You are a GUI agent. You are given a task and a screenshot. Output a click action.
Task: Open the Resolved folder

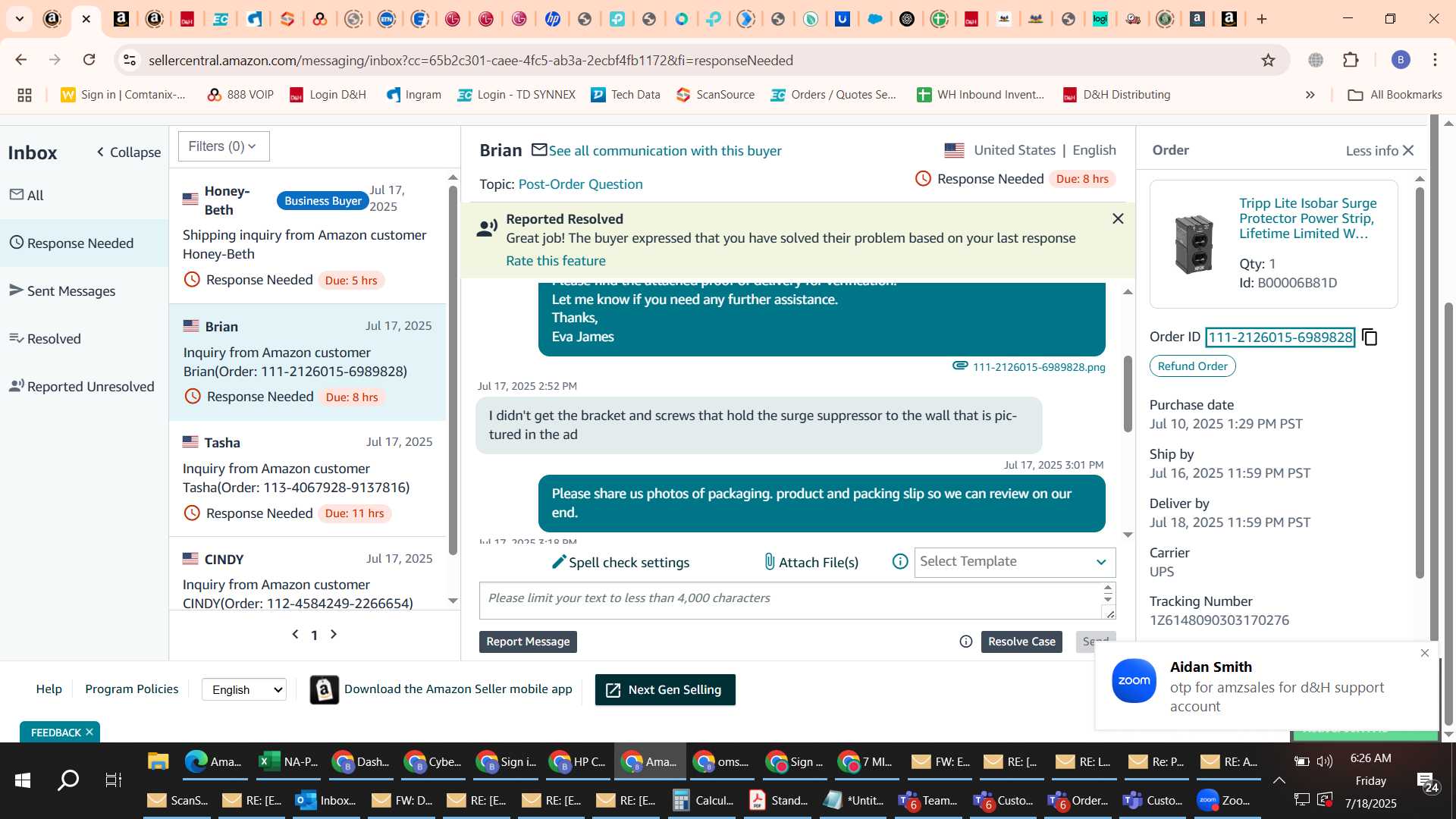pyautogui.click(x=83, y=339)
